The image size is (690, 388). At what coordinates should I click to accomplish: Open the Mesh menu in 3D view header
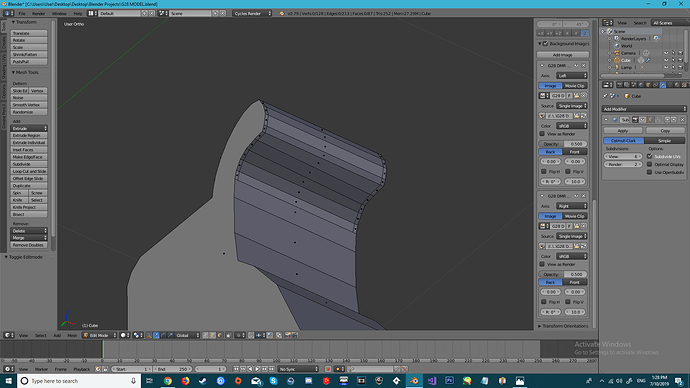click(x=72, y=336)
